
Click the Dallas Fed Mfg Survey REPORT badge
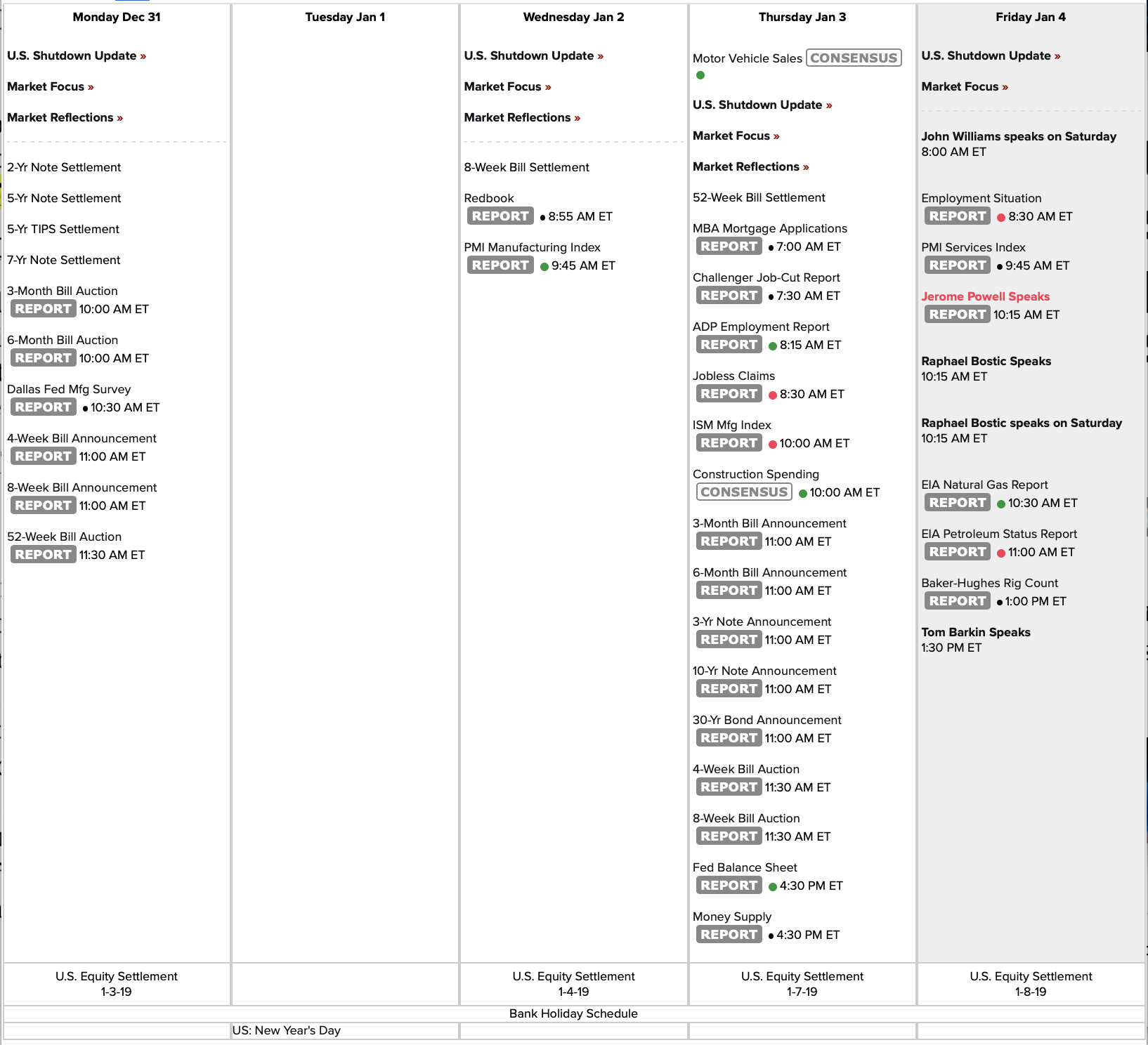43,407
